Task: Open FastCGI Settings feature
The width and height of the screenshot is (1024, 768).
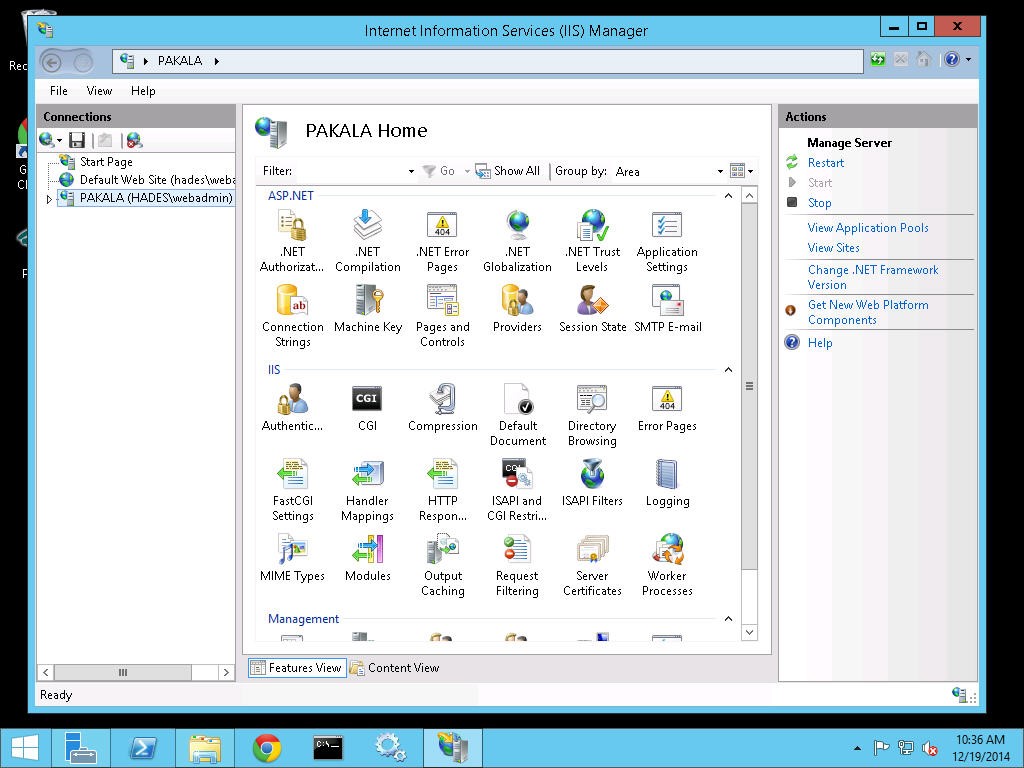Action: pos(292,490)
